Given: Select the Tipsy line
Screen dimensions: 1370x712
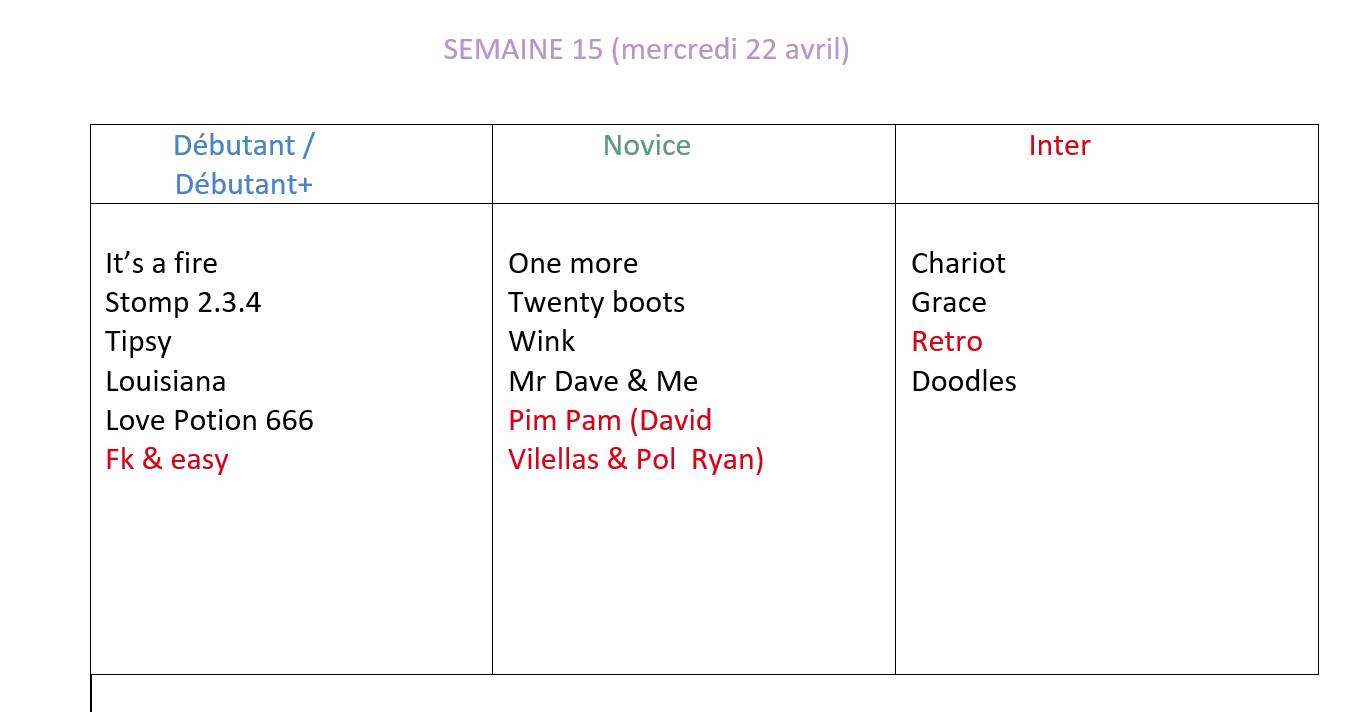Looking at the screenshot, I should coord(138,342).
